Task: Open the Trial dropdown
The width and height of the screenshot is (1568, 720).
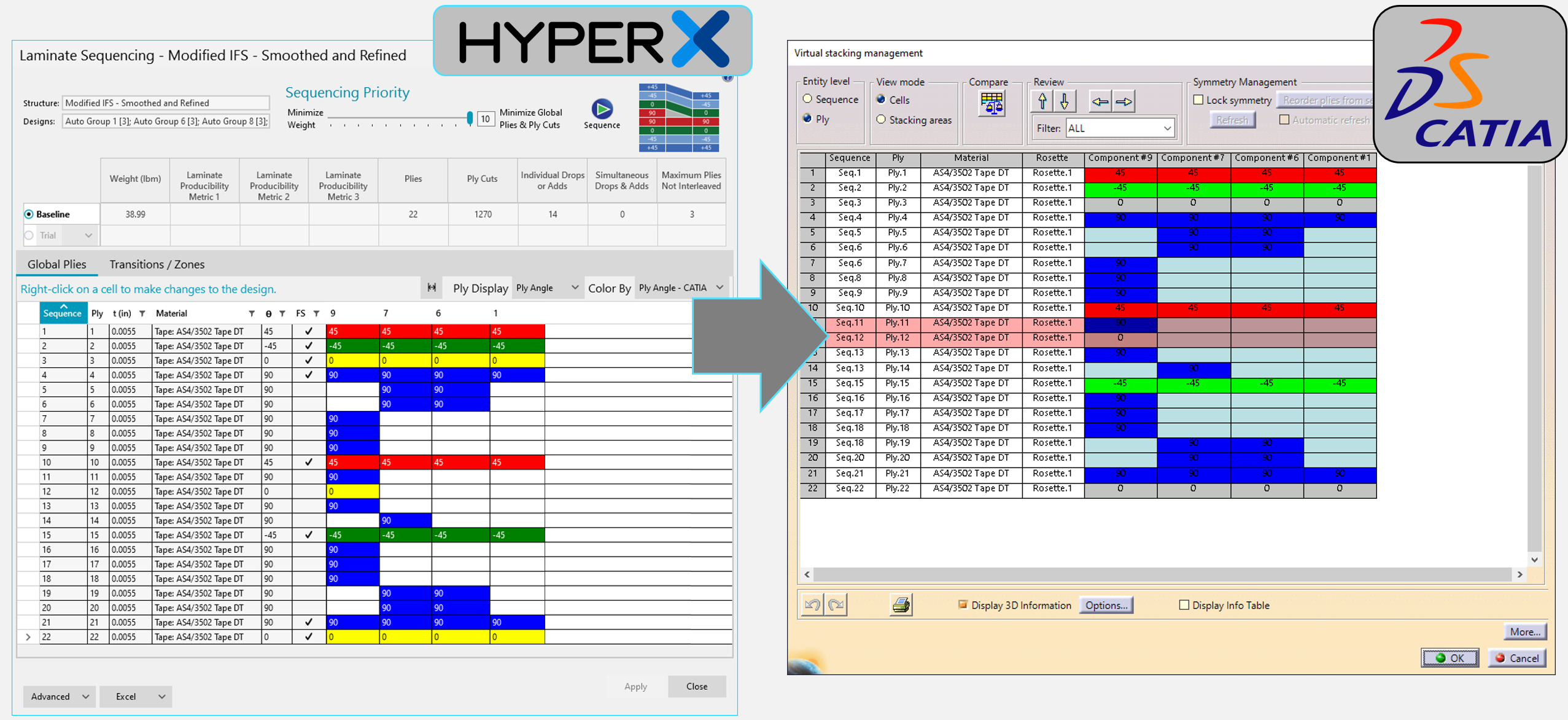Action: (x=88, y=235)
